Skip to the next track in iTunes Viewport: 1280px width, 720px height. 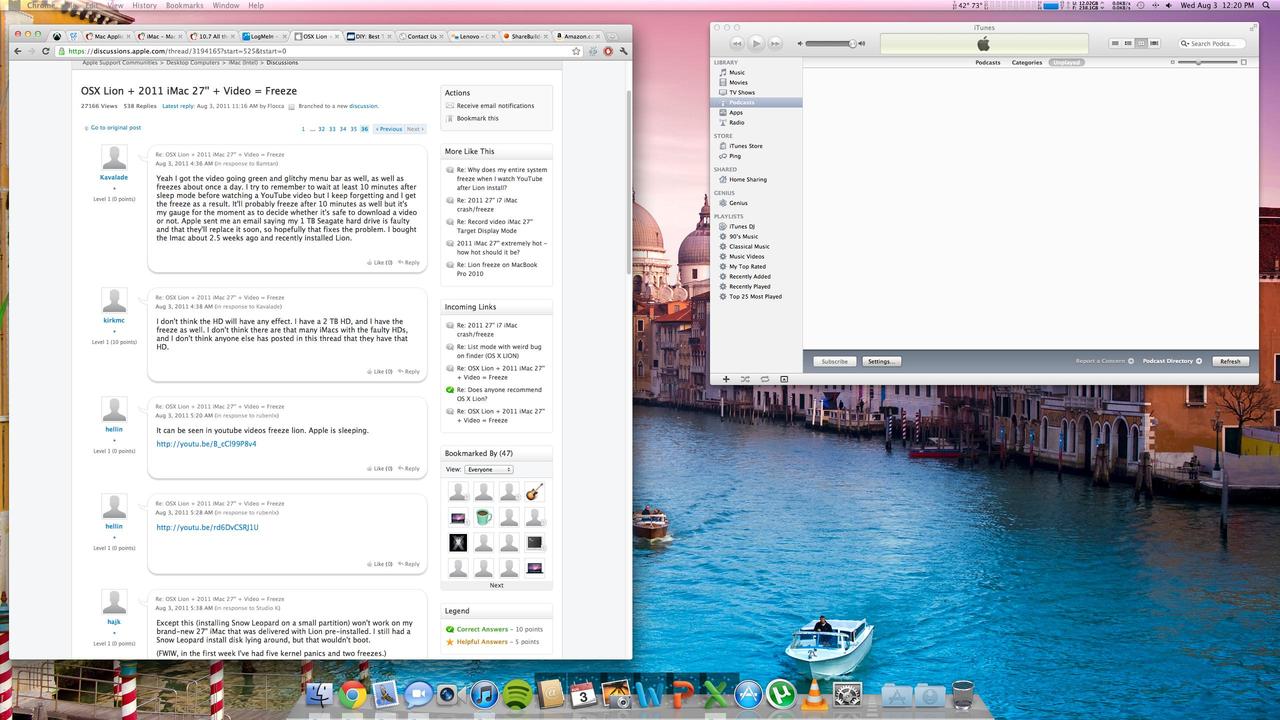(775, 43)
